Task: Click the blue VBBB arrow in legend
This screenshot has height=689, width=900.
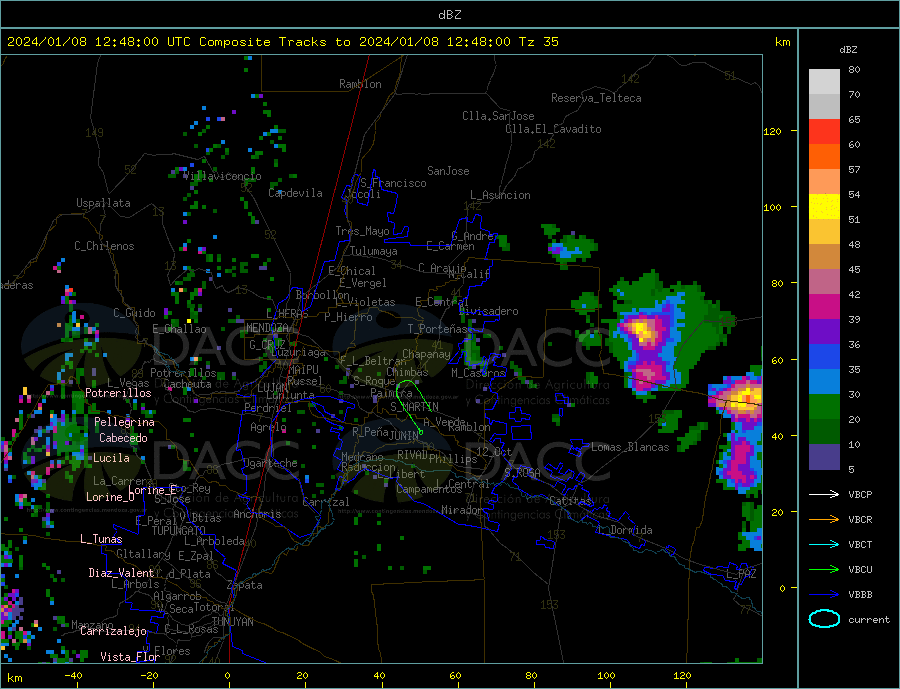Action: tap(824, 594)
